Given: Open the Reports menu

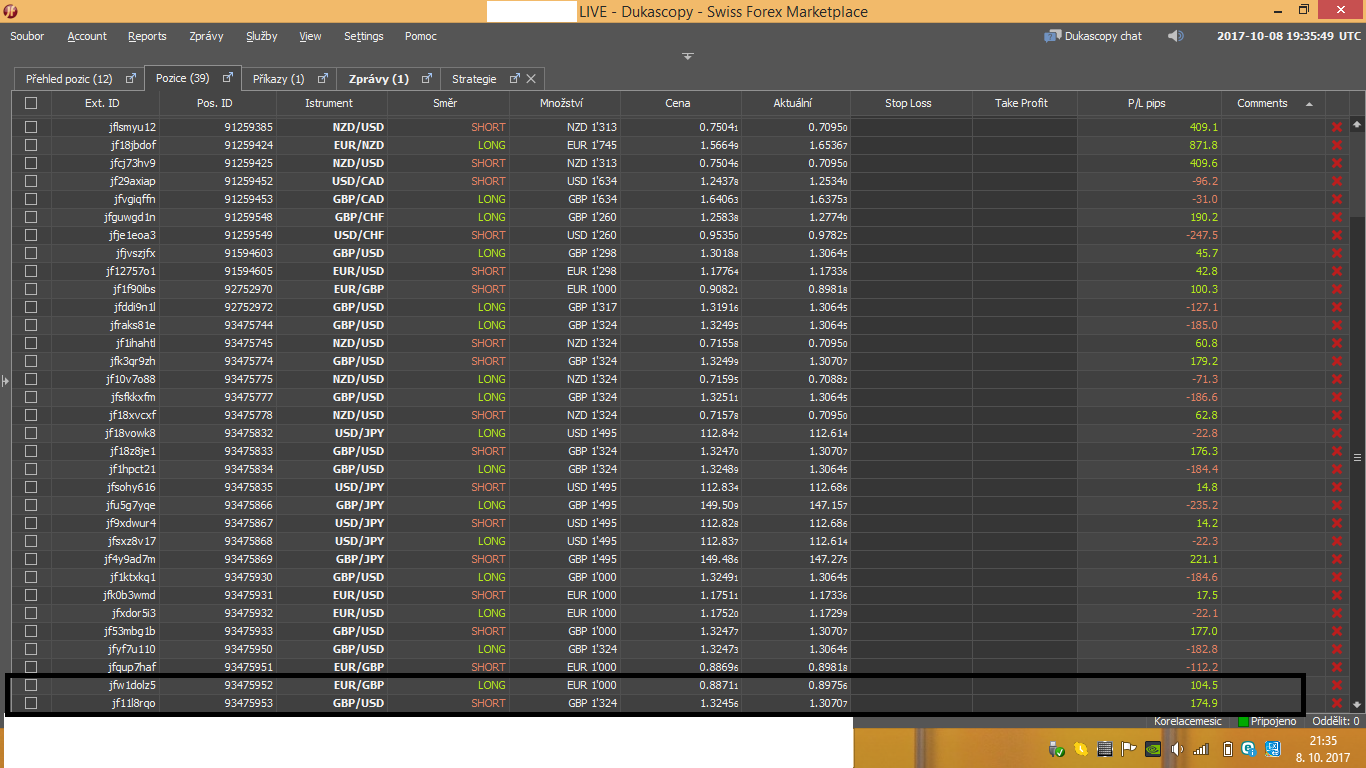Looking at the screenshot, I should coord(147,36).
